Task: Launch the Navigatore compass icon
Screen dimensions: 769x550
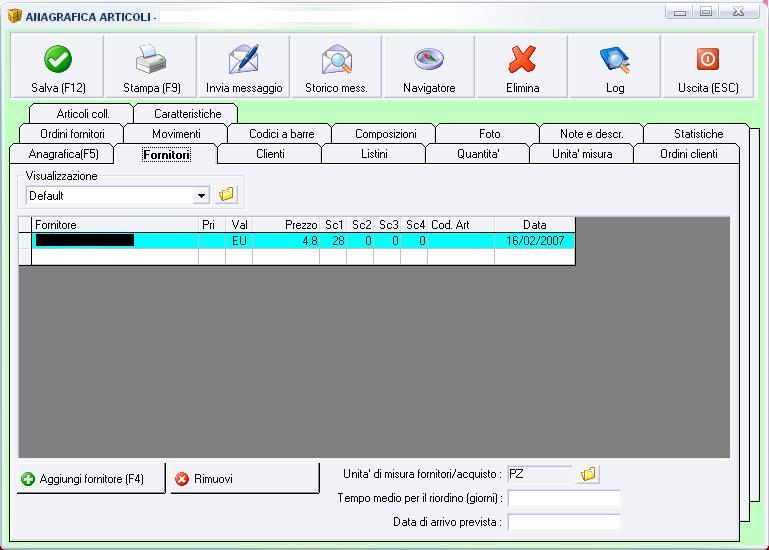Action: tap(429, 58)
